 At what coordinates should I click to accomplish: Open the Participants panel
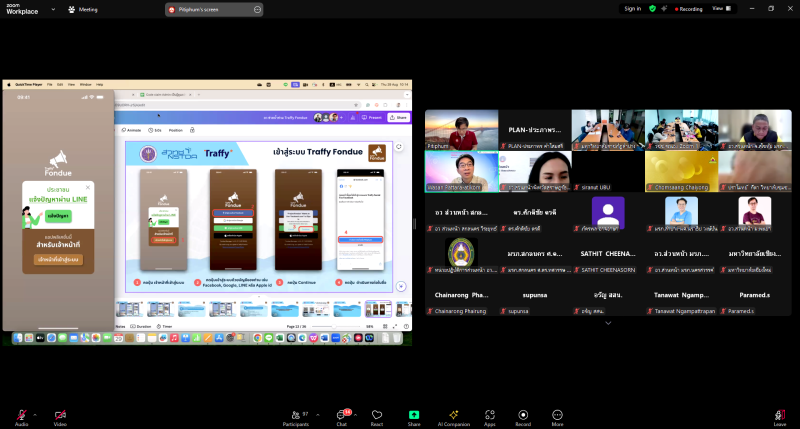point(295,414)
